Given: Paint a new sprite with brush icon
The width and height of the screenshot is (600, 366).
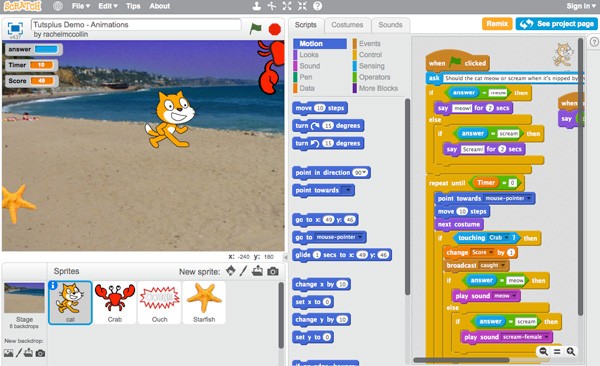Looking at the screenshot, I should pyautogui.click(x=243, y=271).
